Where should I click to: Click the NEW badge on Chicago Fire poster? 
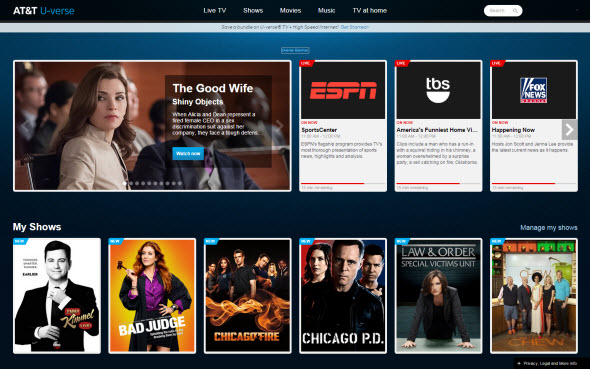click(211, 241)
